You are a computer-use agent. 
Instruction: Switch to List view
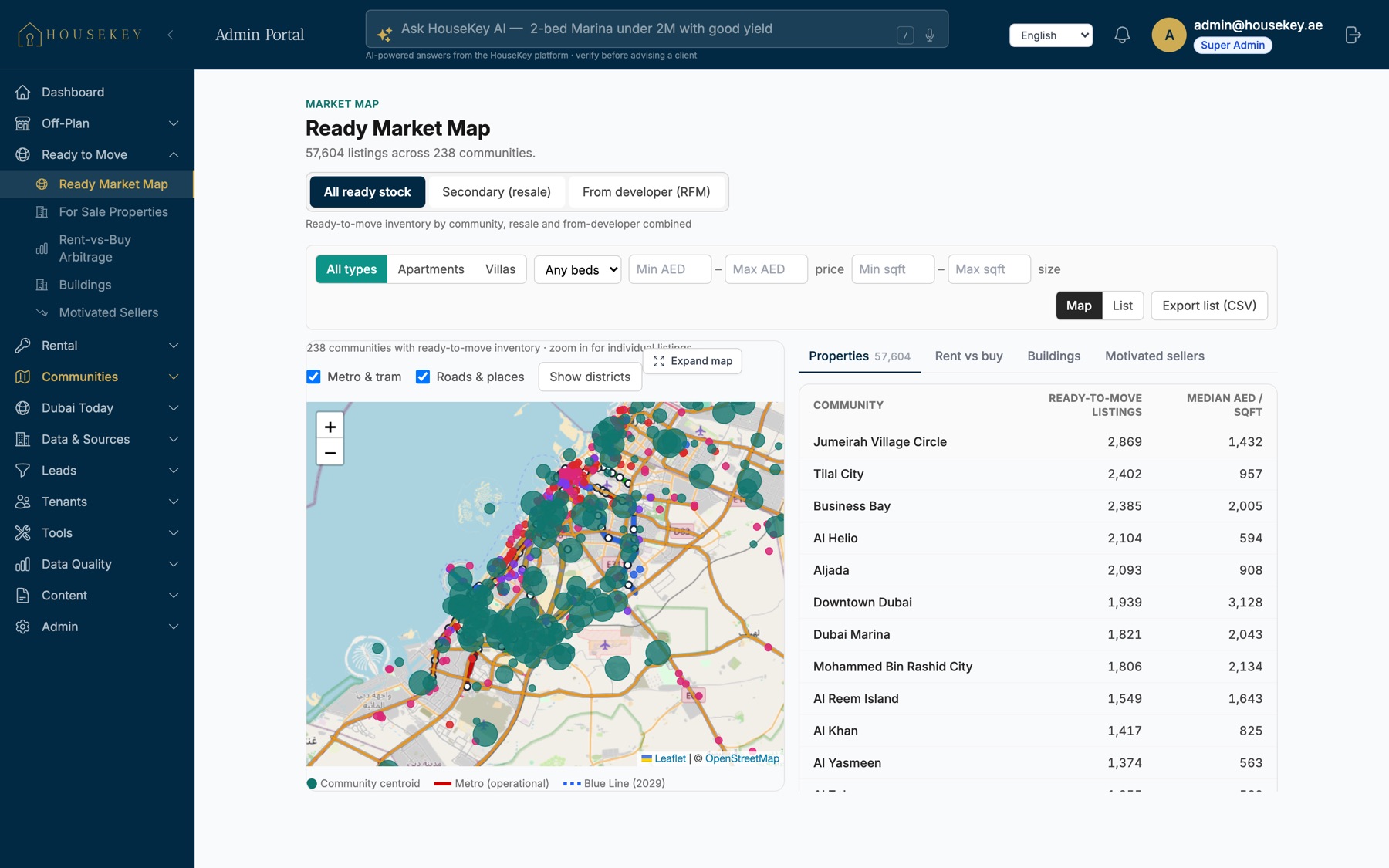point(1123,306)
